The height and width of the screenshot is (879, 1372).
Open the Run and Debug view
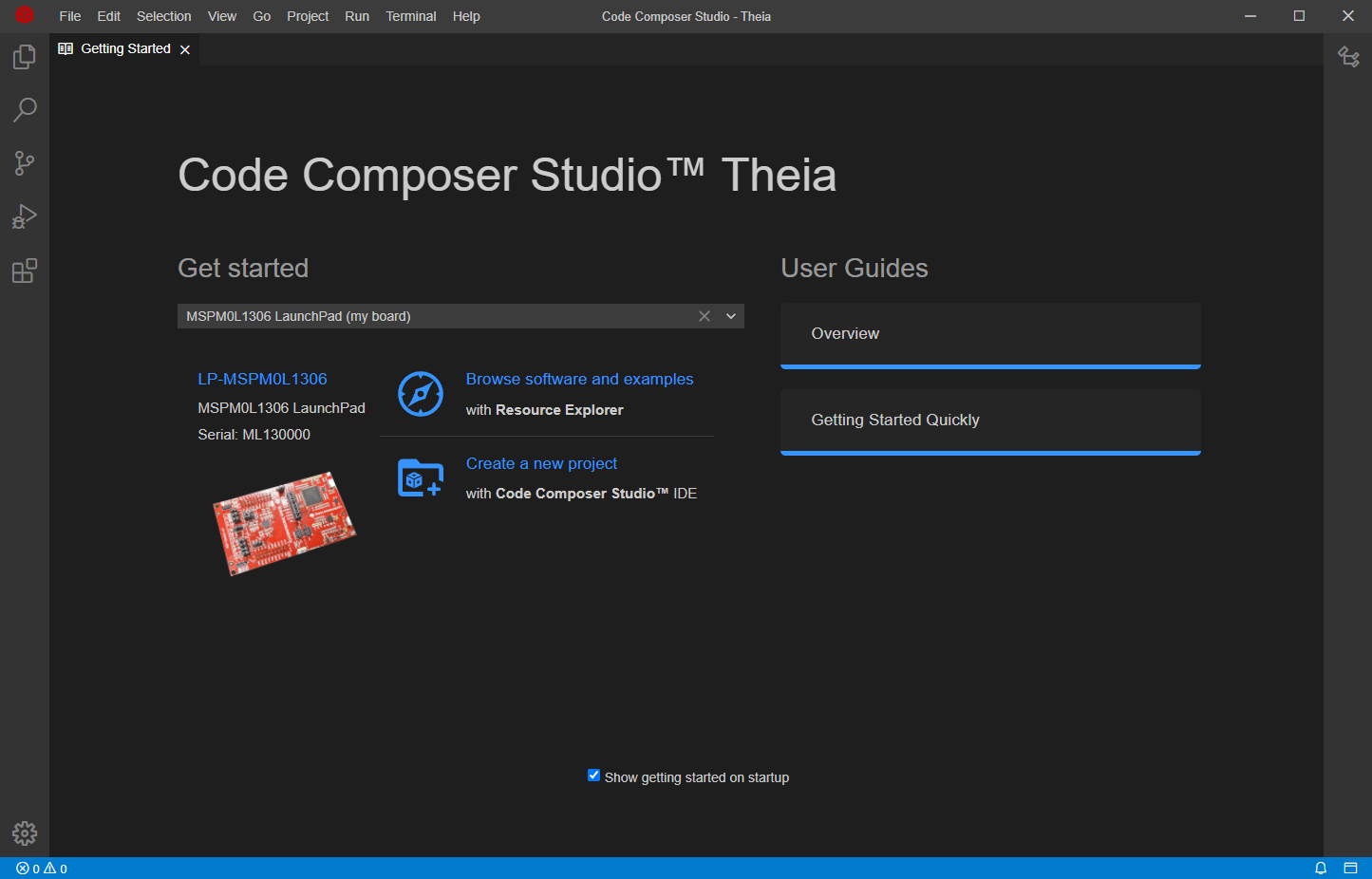pyautogui.click(x=25, y=217)
